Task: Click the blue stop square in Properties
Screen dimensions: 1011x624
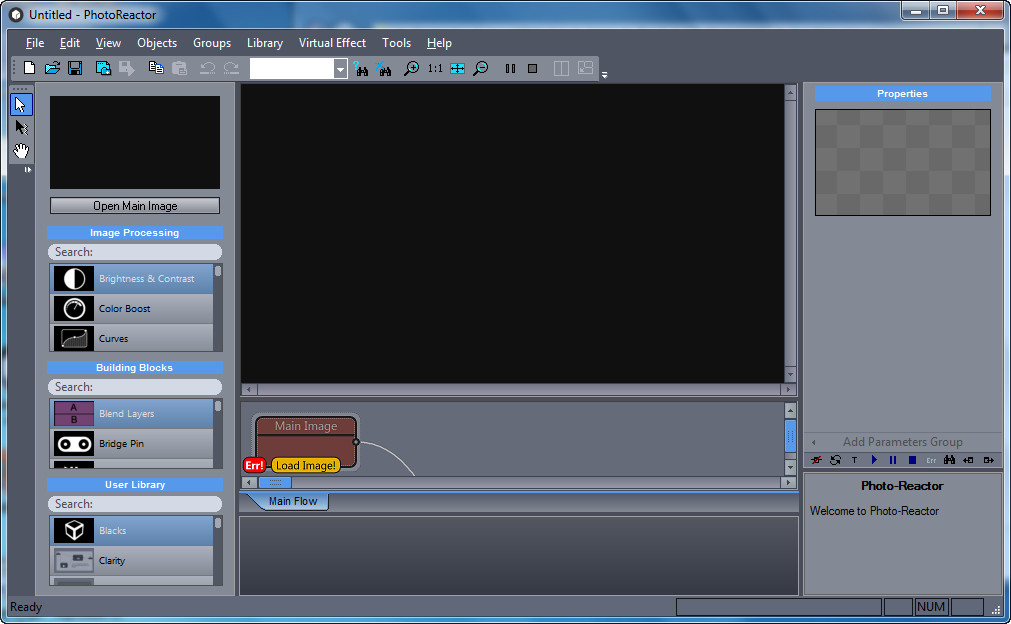Action: pos(912,460)
